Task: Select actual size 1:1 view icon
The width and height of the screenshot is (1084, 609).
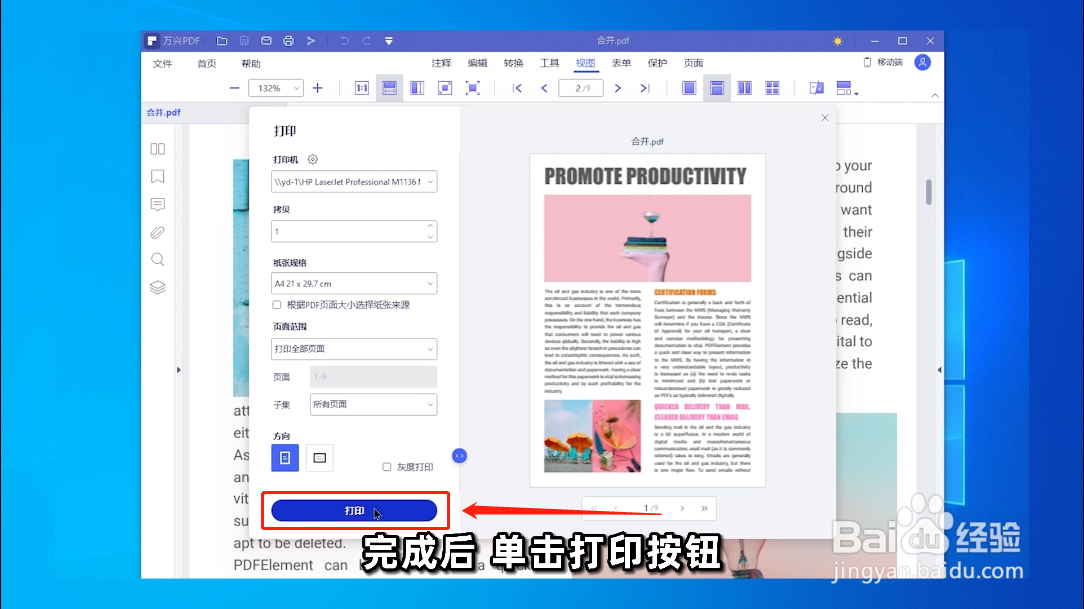Action: 362,88
